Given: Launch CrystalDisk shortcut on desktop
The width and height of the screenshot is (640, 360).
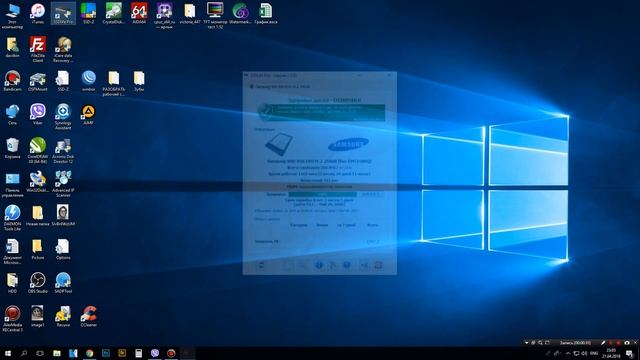Looking at the screenshot, I should coord(114,13).
